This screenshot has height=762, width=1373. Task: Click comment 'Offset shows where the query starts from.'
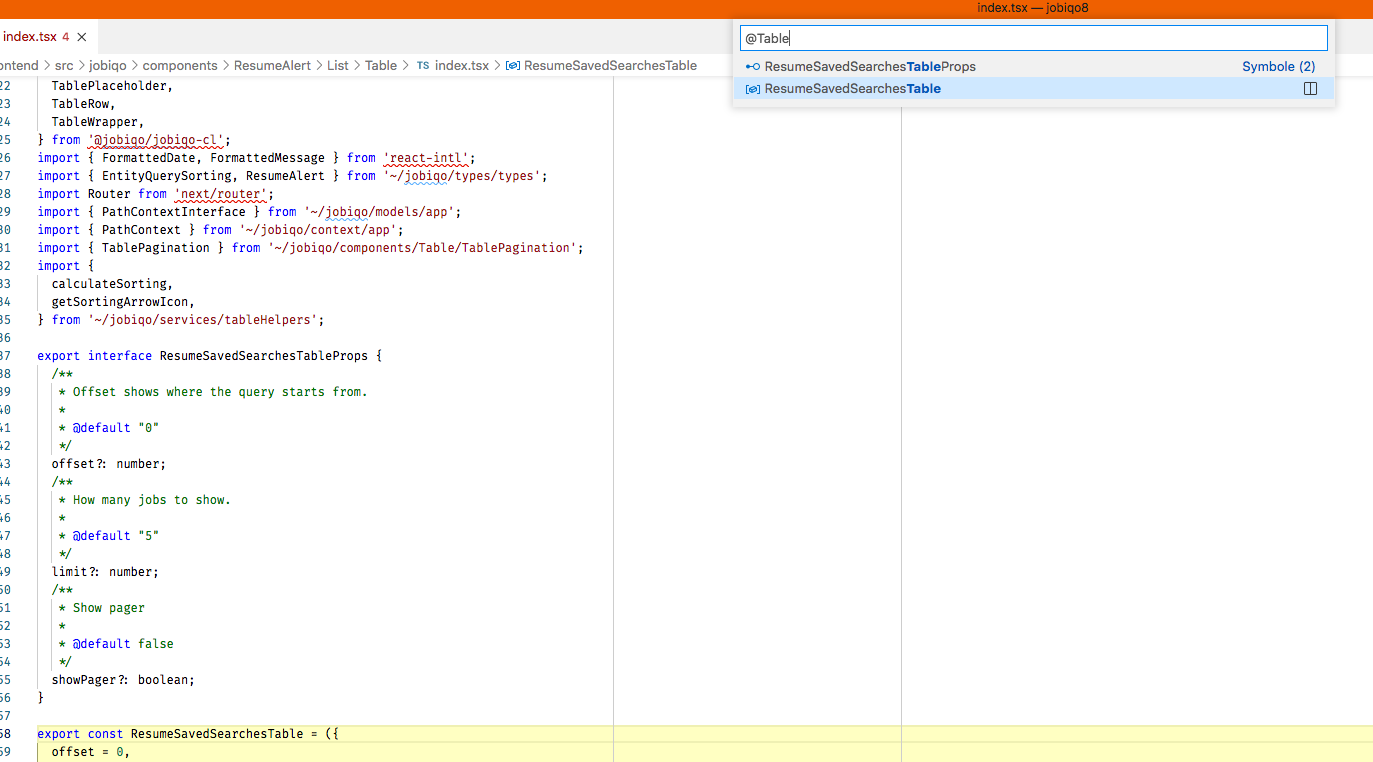pyautogui.click(x=220, y=391)
